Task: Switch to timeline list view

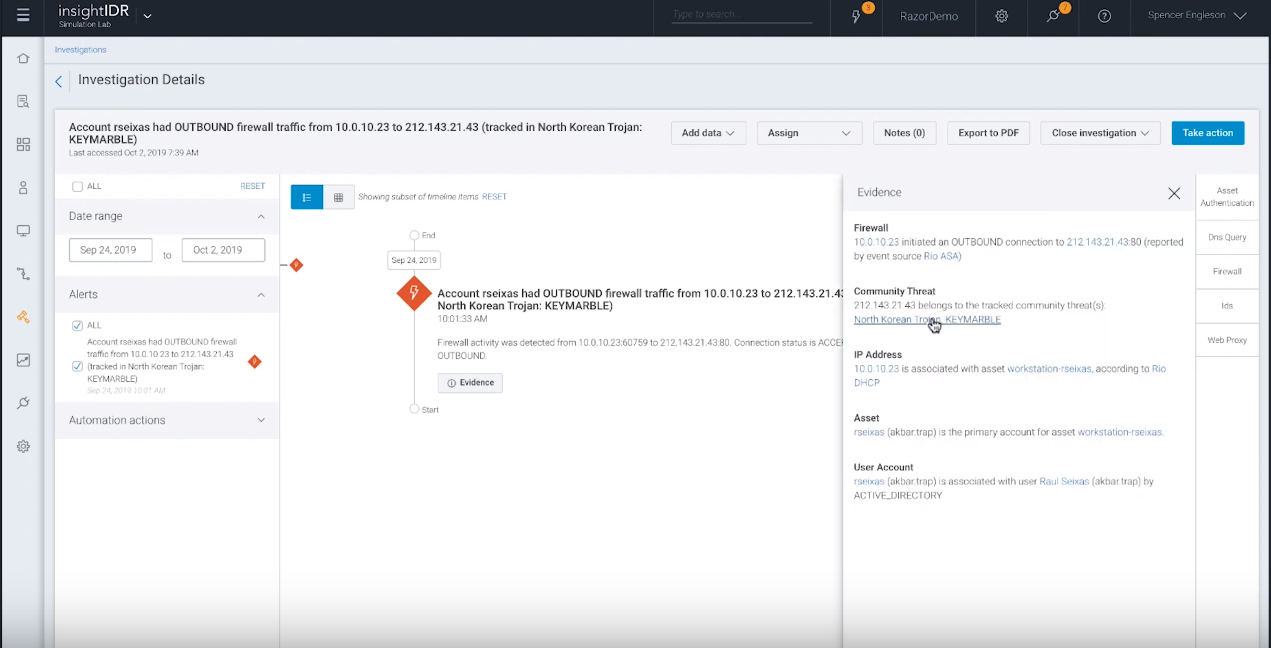Action: click(306, 197)
